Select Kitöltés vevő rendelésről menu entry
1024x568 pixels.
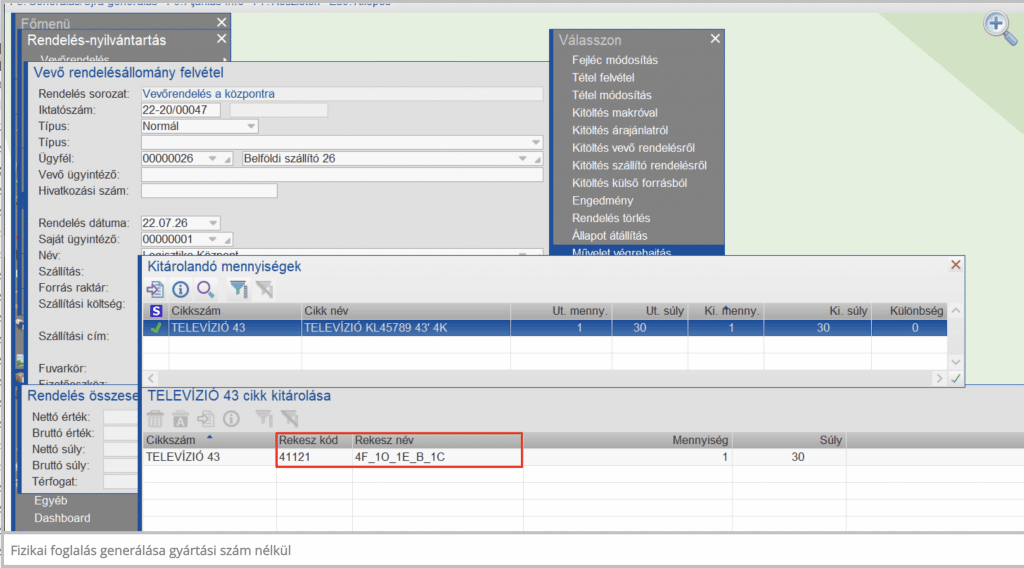[x=633, y=148]
